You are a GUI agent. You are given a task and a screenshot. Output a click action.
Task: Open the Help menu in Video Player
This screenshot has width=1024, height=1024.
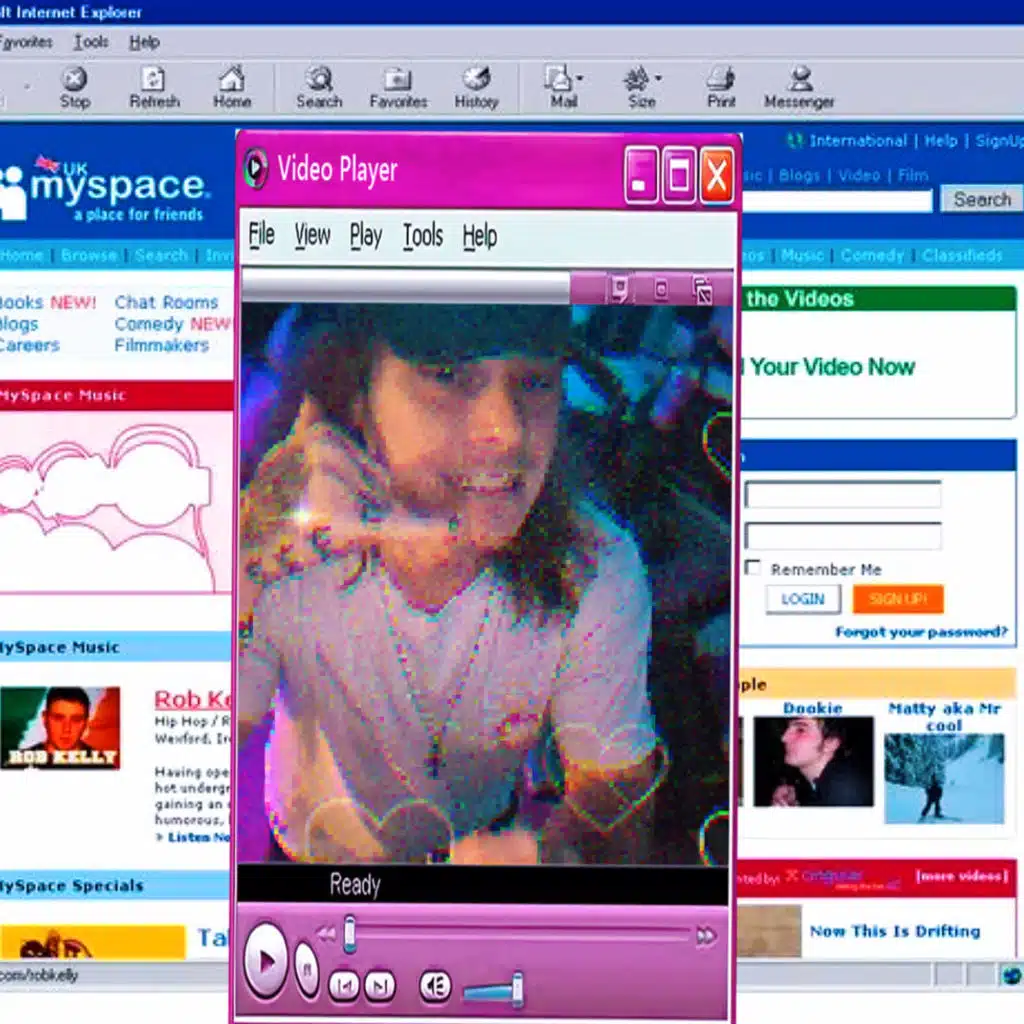click(480, 235)
